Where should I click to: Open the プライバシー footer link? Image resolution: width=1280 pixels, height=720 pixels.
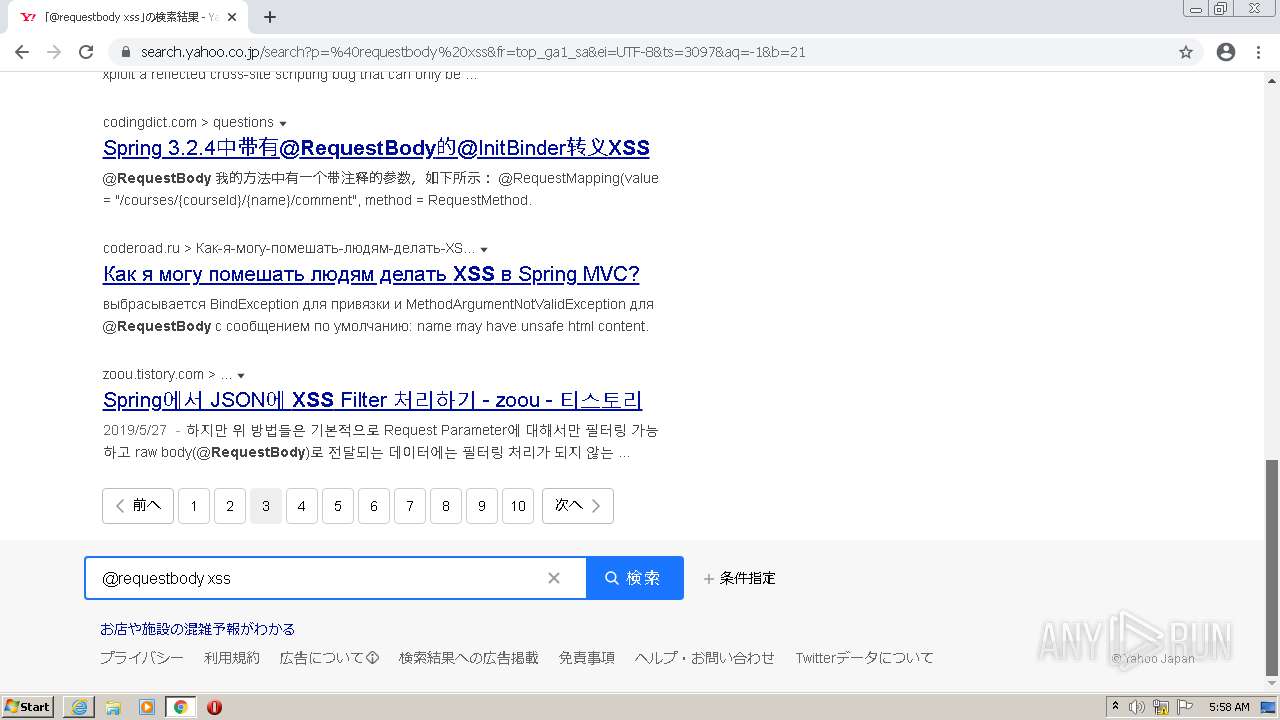pos(141,658)
